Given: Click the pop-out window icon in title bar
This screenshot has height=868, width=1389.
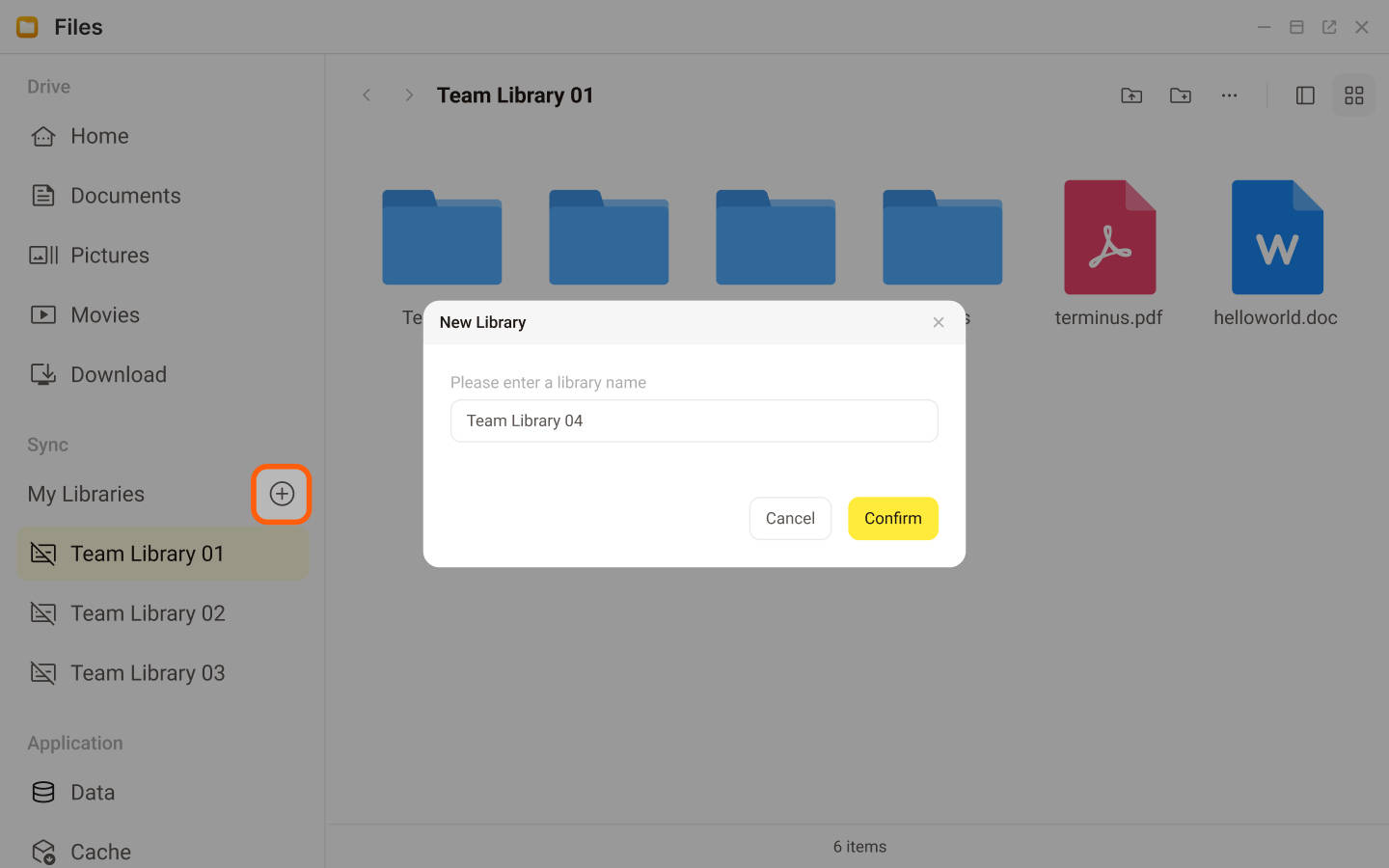Looking at the screenshot, I should (x=1329, y=27).
